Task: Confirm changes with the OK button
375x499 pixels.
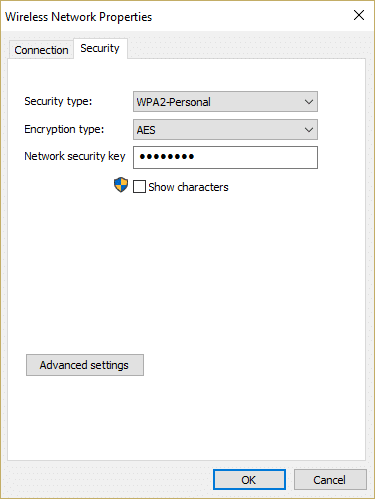Action: (249, 480)
